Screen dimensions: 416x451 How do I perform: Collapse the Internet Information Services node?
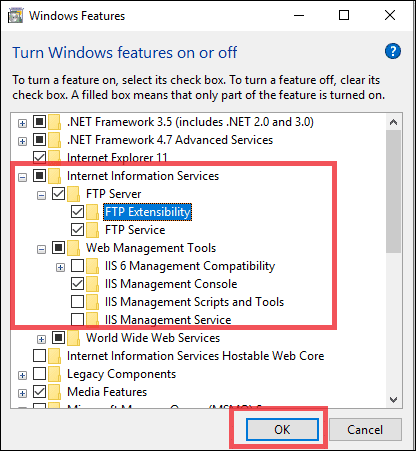[22, 178]
